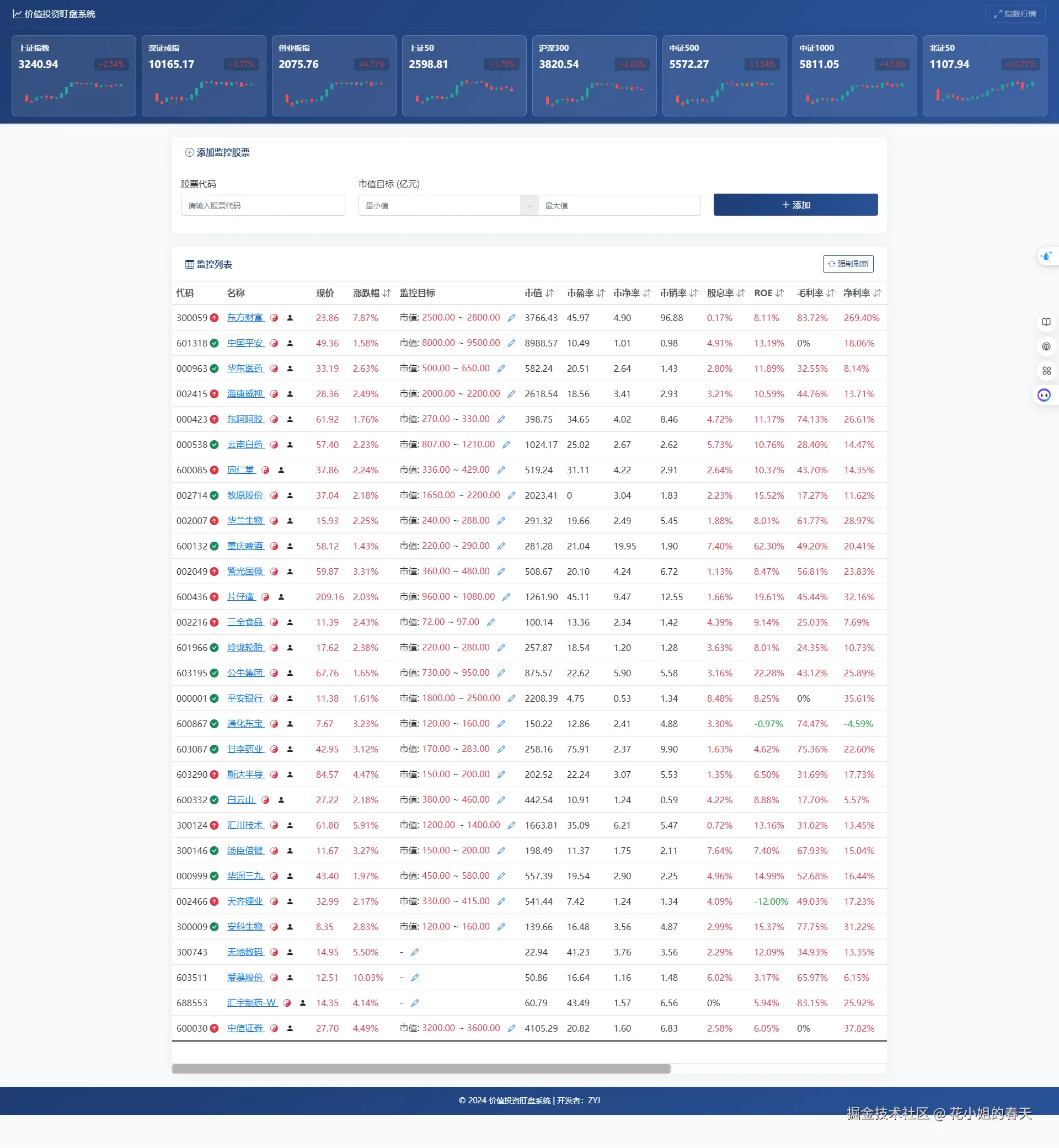
Task: Click the edit pencil for 中信证券 target
Action: tap(511, 1028)
